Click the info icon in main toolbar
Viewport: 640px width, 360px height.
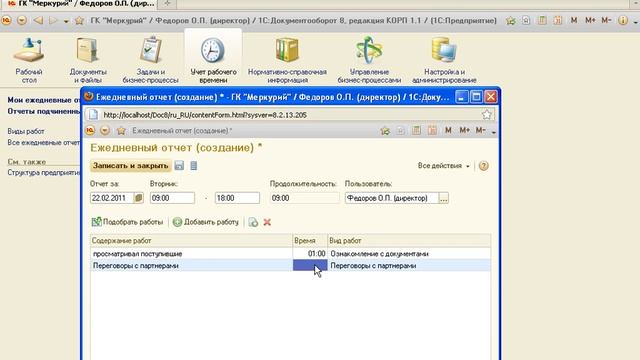(x=622, y=20)
